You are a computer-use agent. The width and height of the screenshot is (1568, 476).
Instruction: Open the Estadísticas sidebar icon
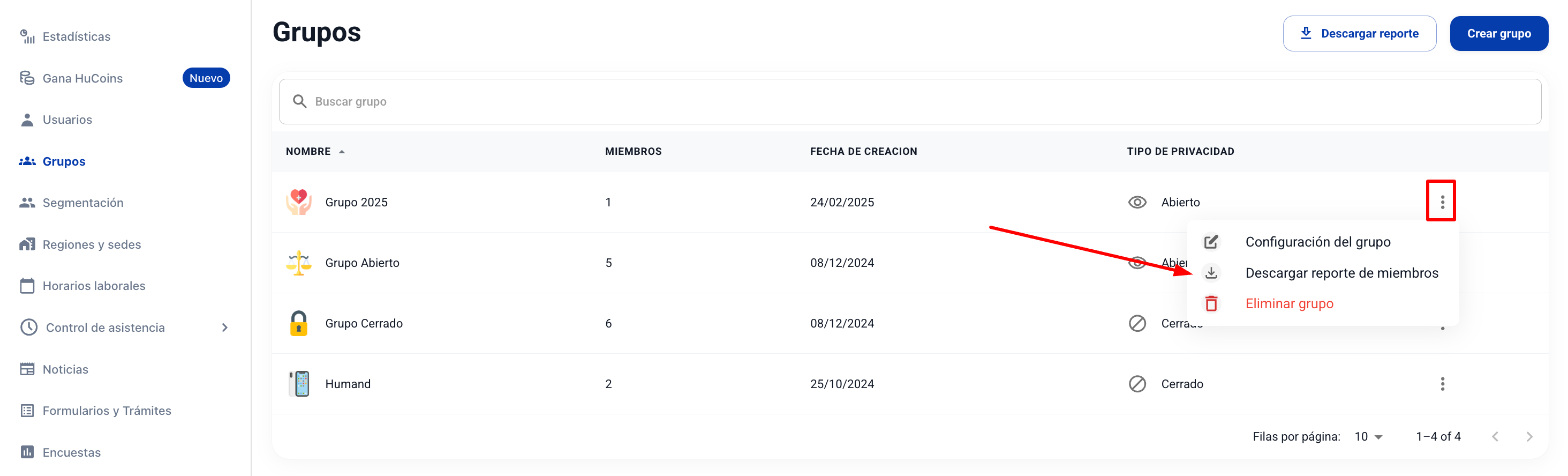coord(27,36)
